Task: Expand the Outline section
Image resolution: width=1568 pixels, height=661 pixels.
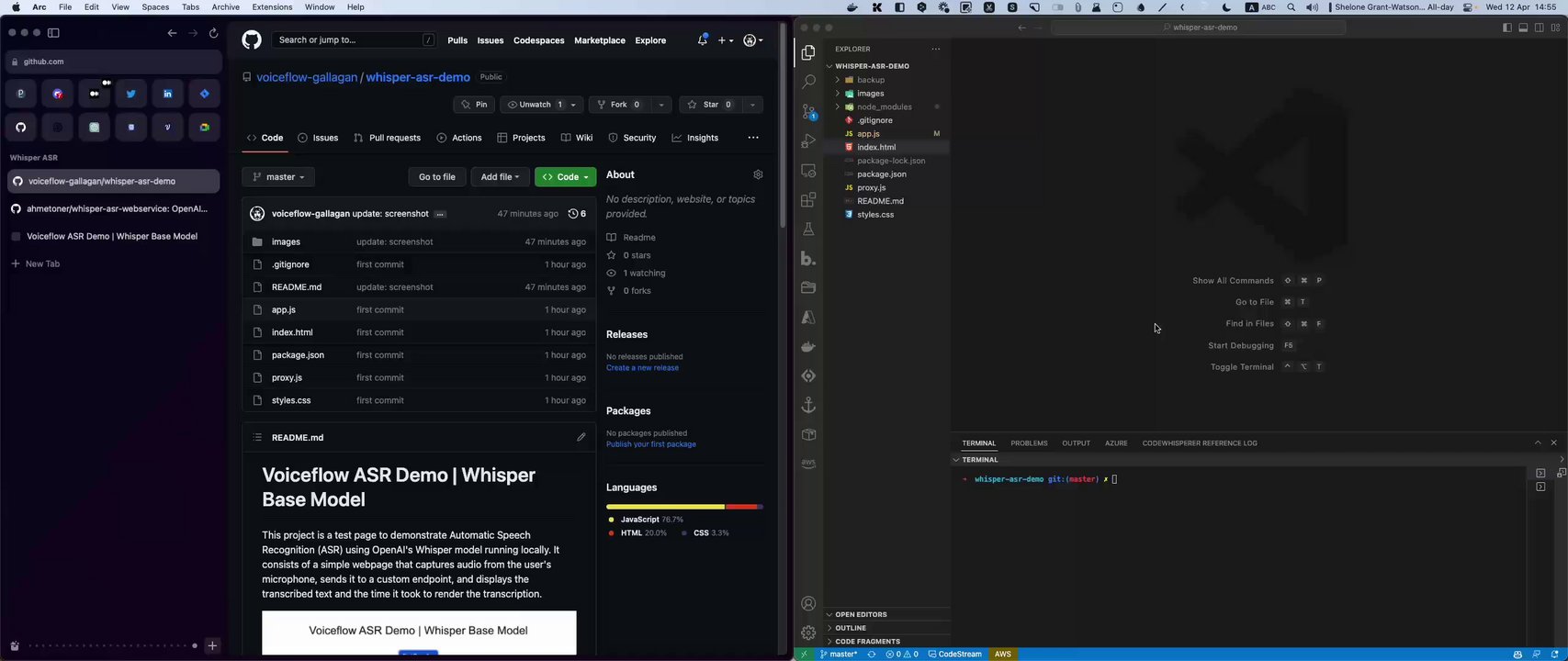Action: (851, 628)
